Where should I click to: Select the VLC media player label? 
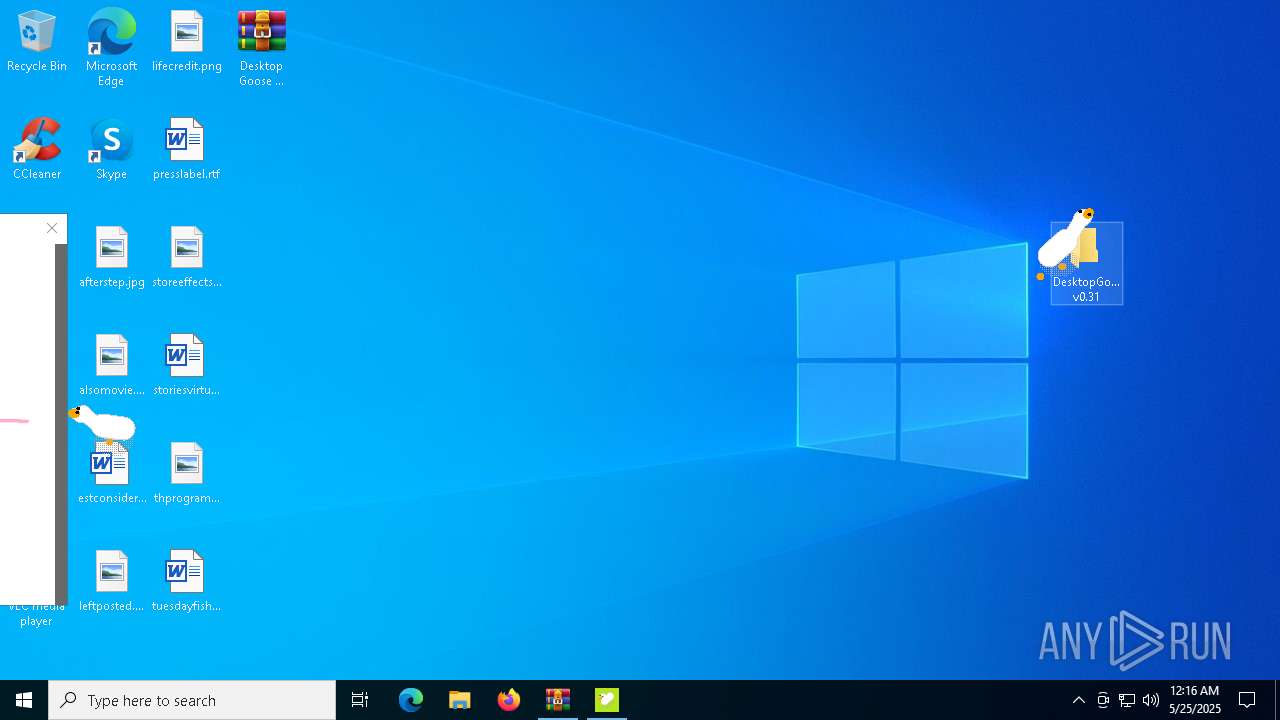tap(36, 613)
